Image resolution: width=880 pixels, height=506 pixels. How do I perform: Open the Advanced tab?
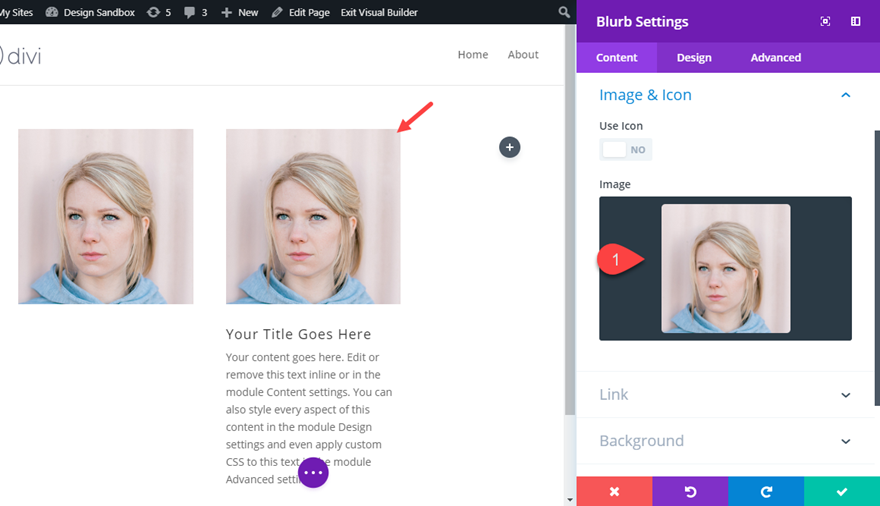[x=776, y=57]
